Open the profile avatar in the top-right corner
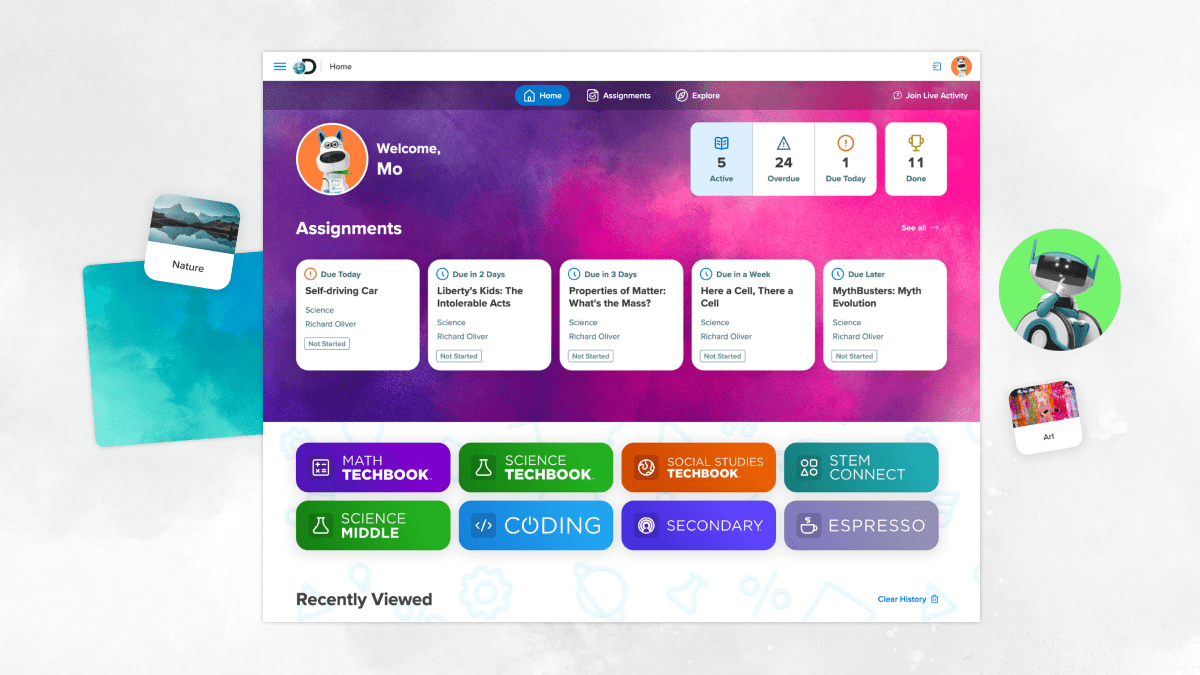 (x=961, y=67)
